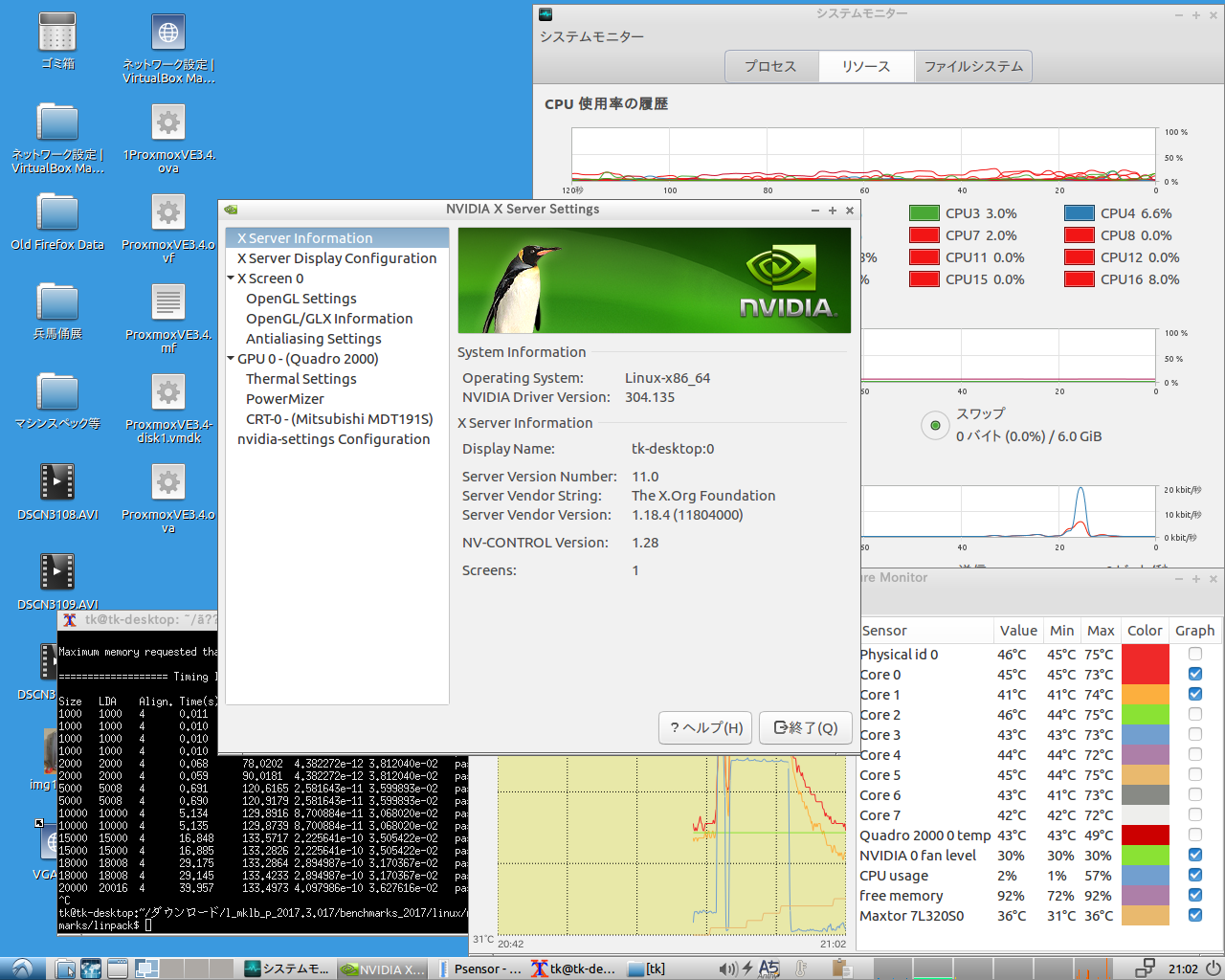Image resolution: width=1225 pixels, height=980 pixels.
Task: Uncheck graph for NVIDIA 0 fan level
Action: pyautogui.click(x=1194, y=856)
